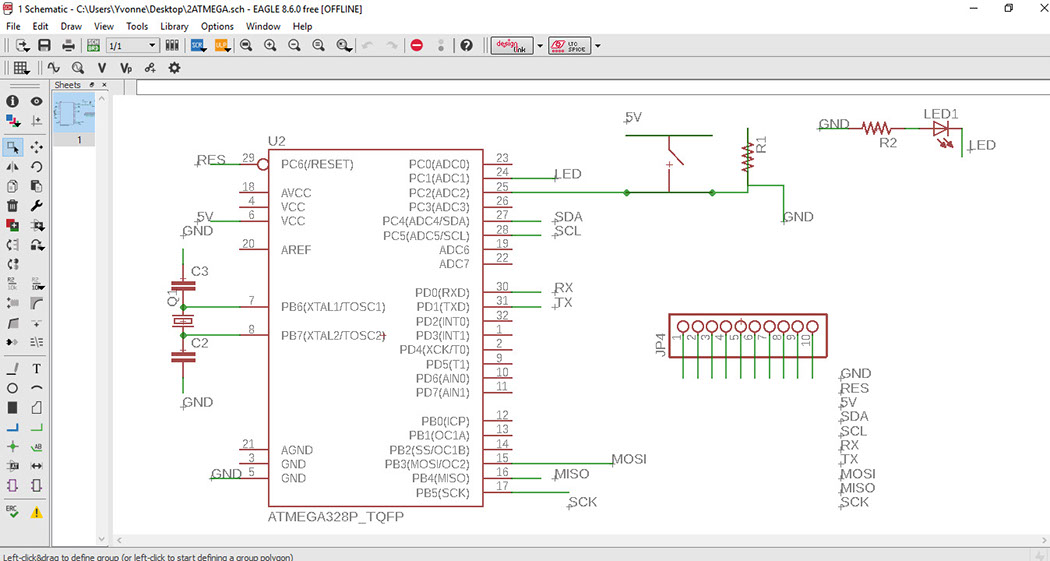Open the Grid settings dropdown
Viewport: 1050px width, 561px height.
point(21,68)
